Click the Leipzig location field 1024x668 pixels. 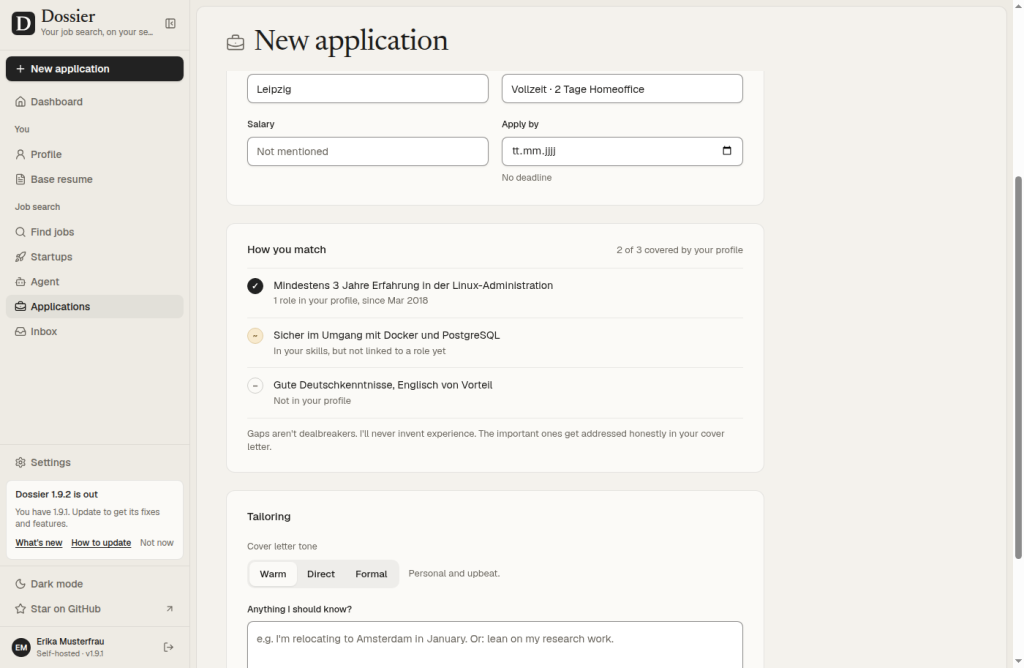point(368,89)
